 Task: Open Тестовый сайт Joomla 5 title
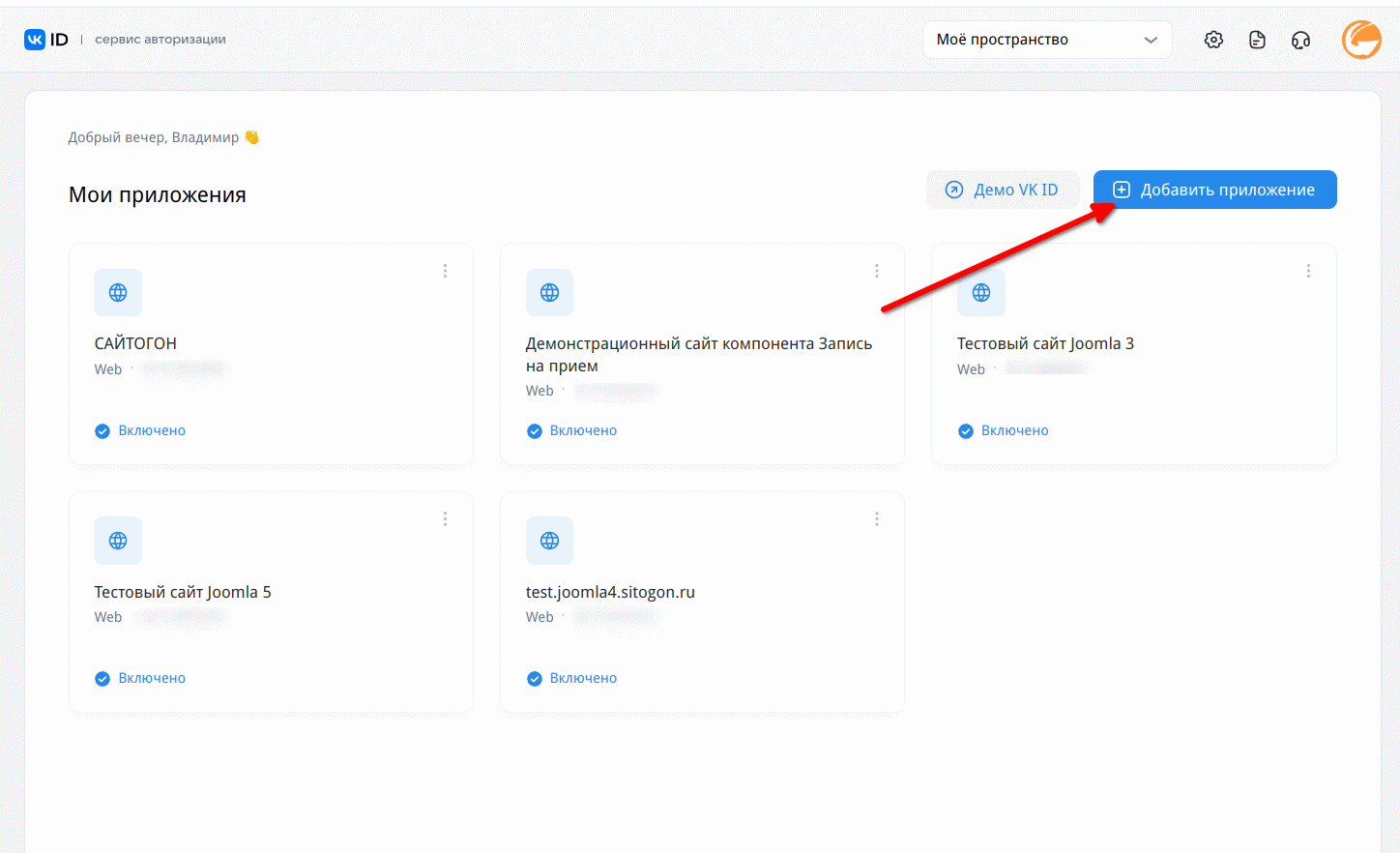tap(183, 592)
